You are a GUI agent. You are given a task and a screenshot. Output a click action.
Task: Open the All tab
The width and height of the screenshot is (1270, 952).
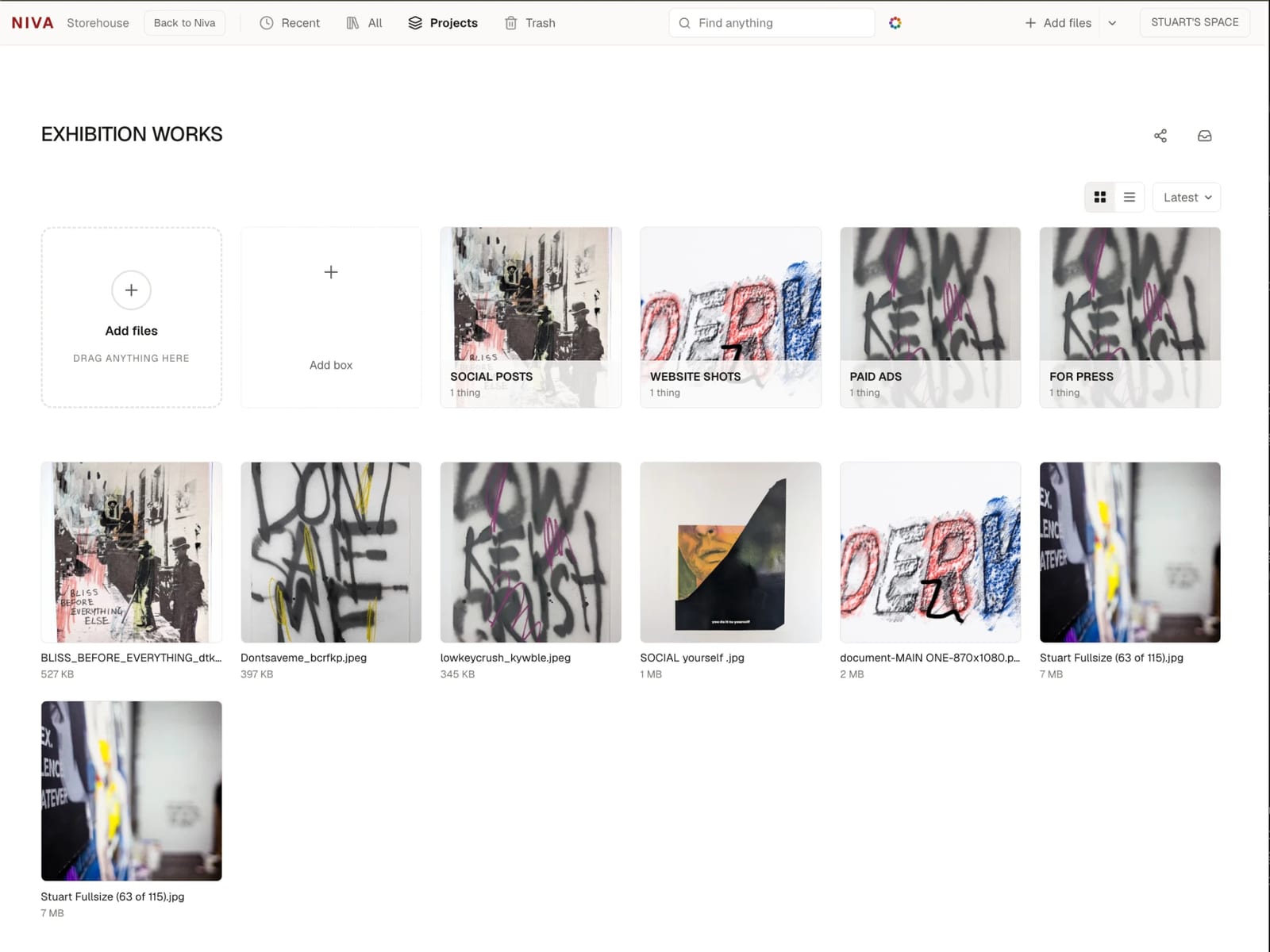click(364, 23)
